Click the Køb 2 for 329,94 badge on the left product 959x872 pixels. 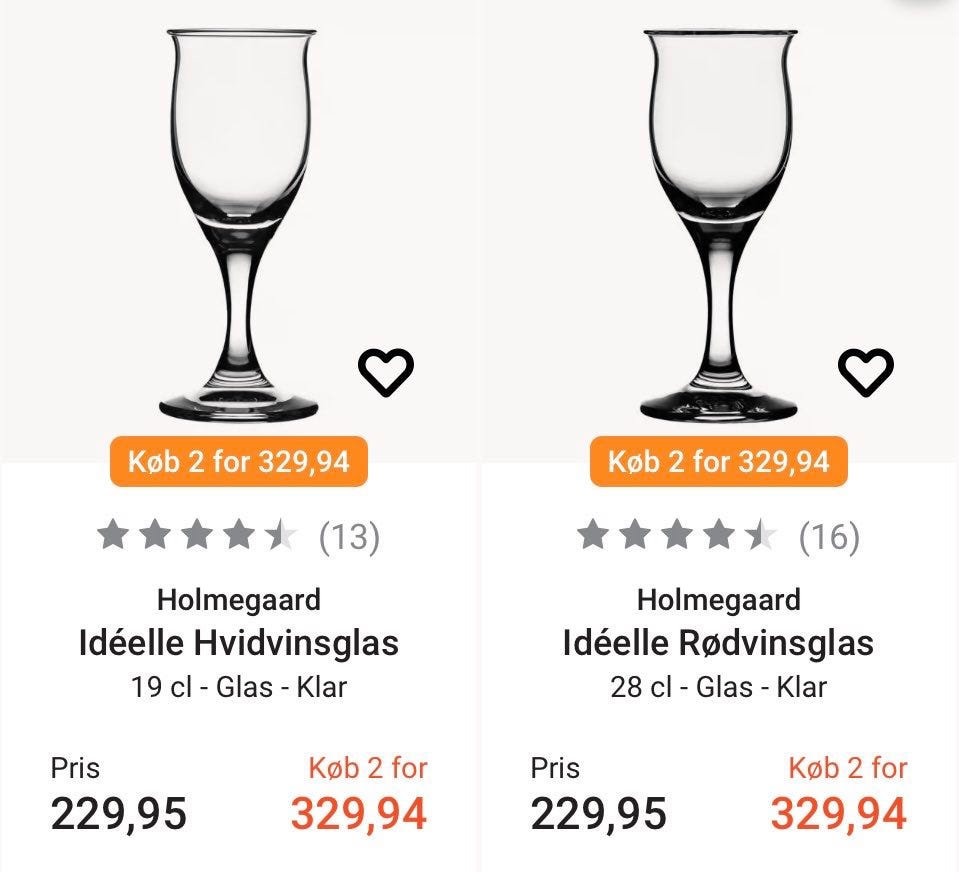(x=239, y=462)
